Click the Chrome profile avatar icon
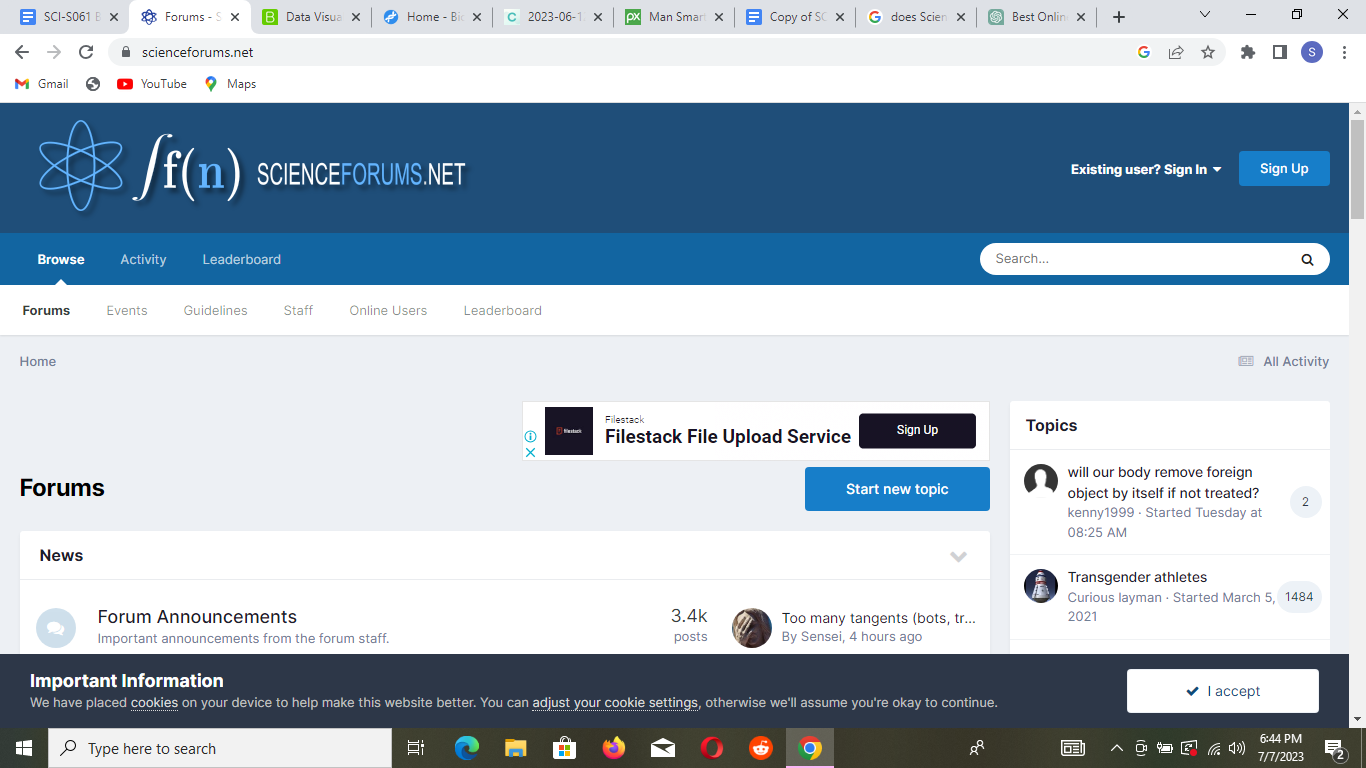The width and height of the screenshot is (1366, 768). (1311, 52)
